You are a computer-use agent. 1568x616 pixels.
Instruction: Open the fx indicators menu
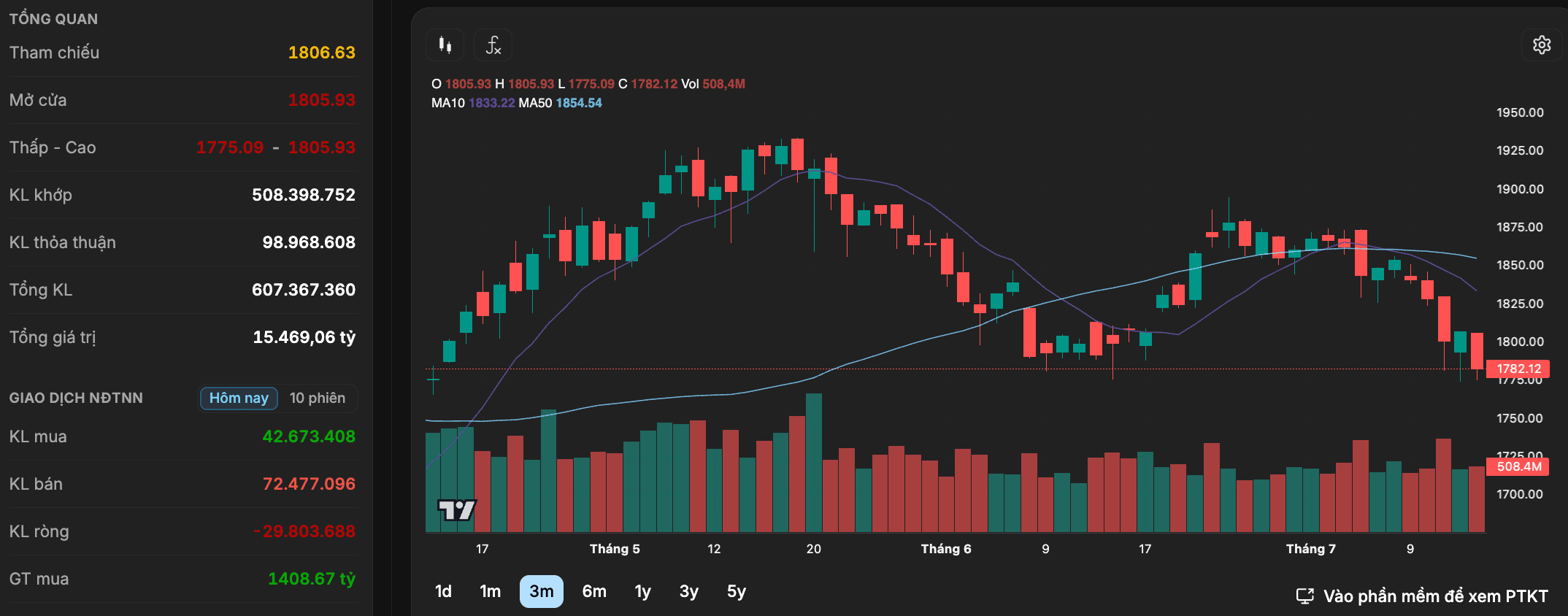[x=493, y=45]
